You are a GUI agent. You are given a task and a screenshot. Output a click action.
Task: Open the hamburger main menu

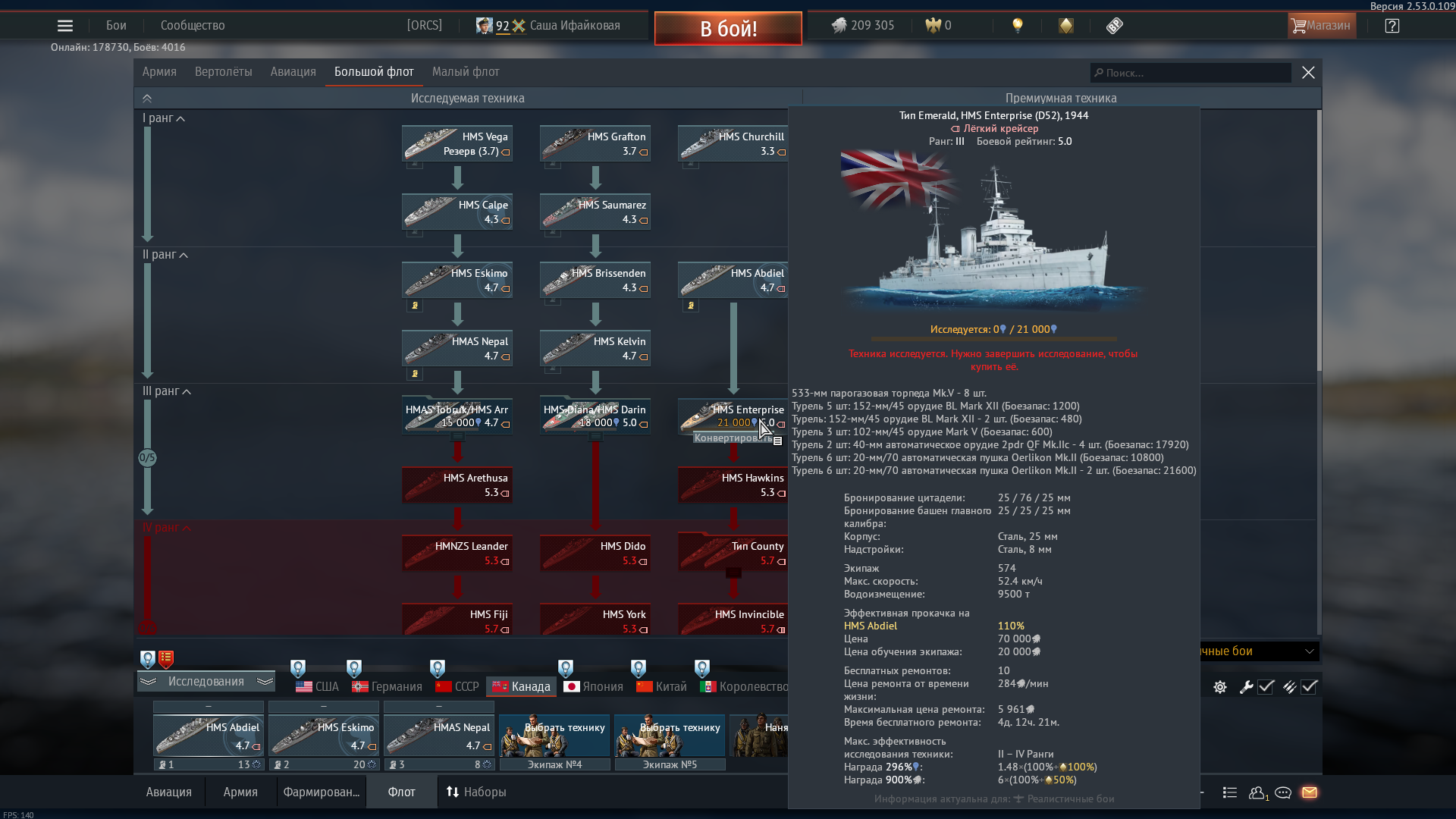65,26
